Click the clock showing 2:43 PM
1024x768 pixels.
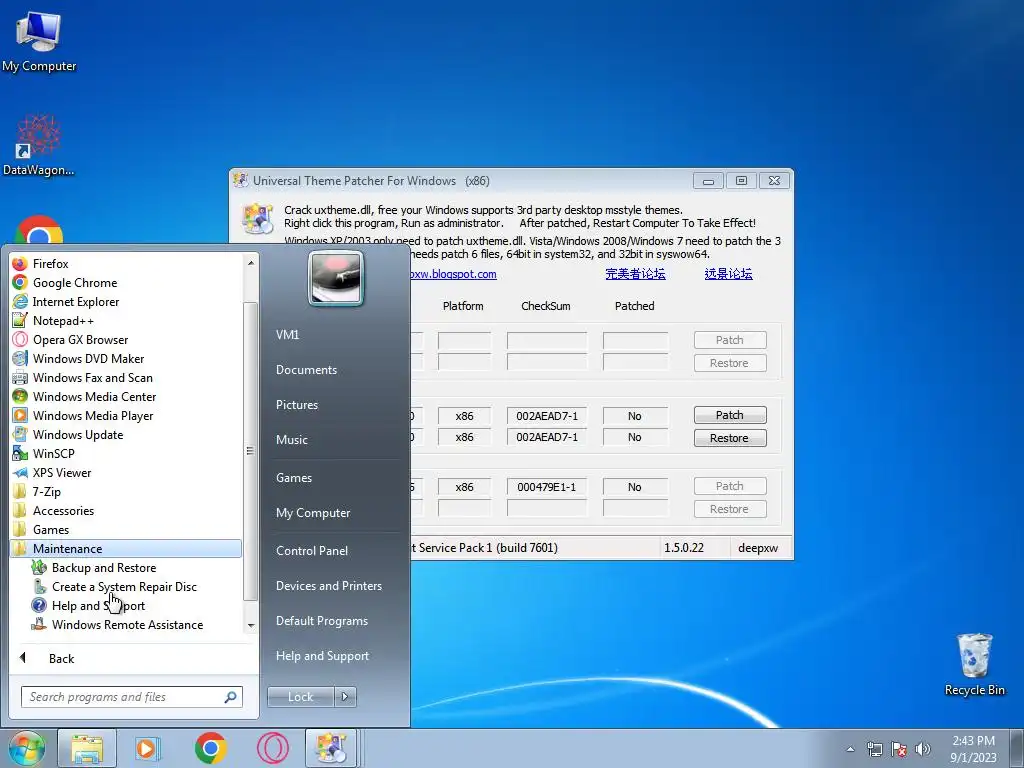(x=973, y=749)
